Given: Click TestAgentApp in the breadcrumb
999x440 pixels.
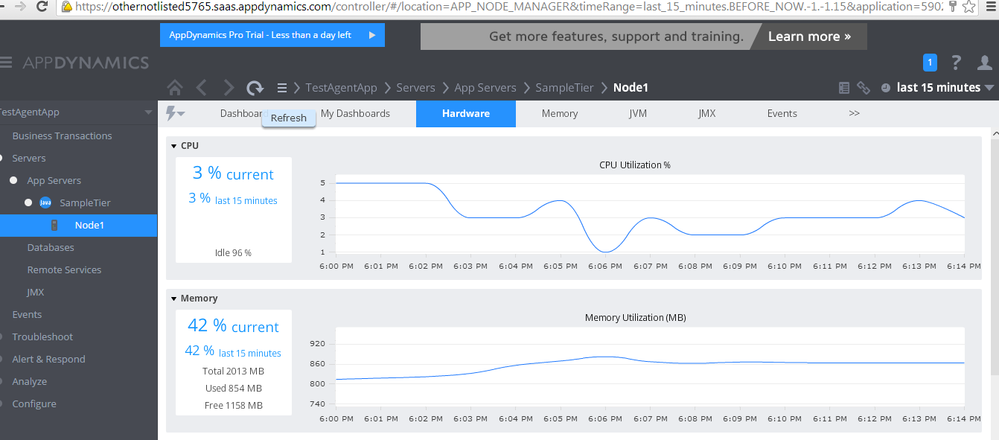Looking at the screenshot, I should click(x=341, y=88).
